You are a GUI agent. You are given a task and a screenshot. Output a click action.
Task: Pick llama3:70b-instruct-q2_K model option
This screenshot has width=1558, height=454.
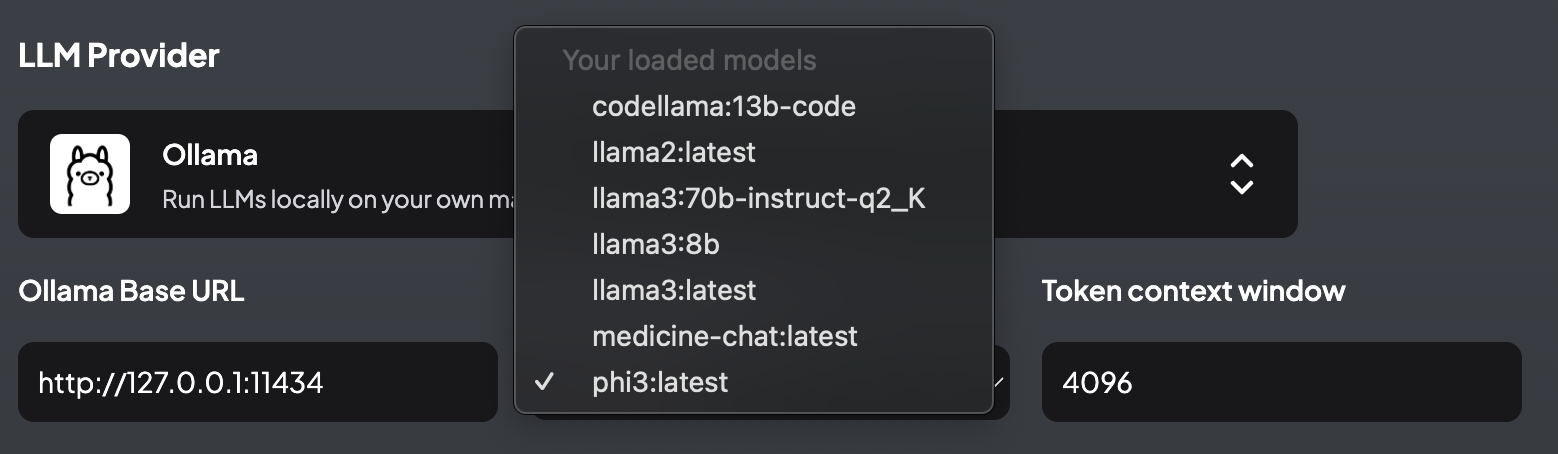pyautogui.click(x=753, y=198)
